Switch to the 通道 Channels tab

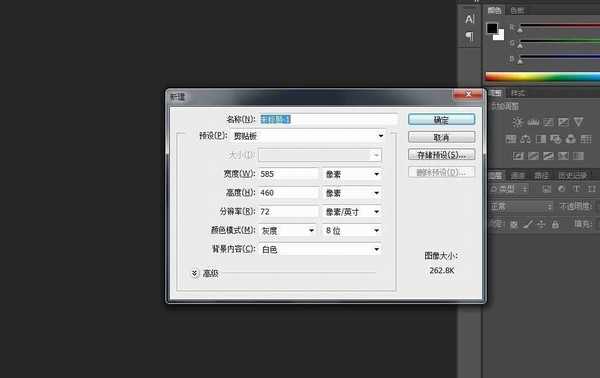coord(518,176)
